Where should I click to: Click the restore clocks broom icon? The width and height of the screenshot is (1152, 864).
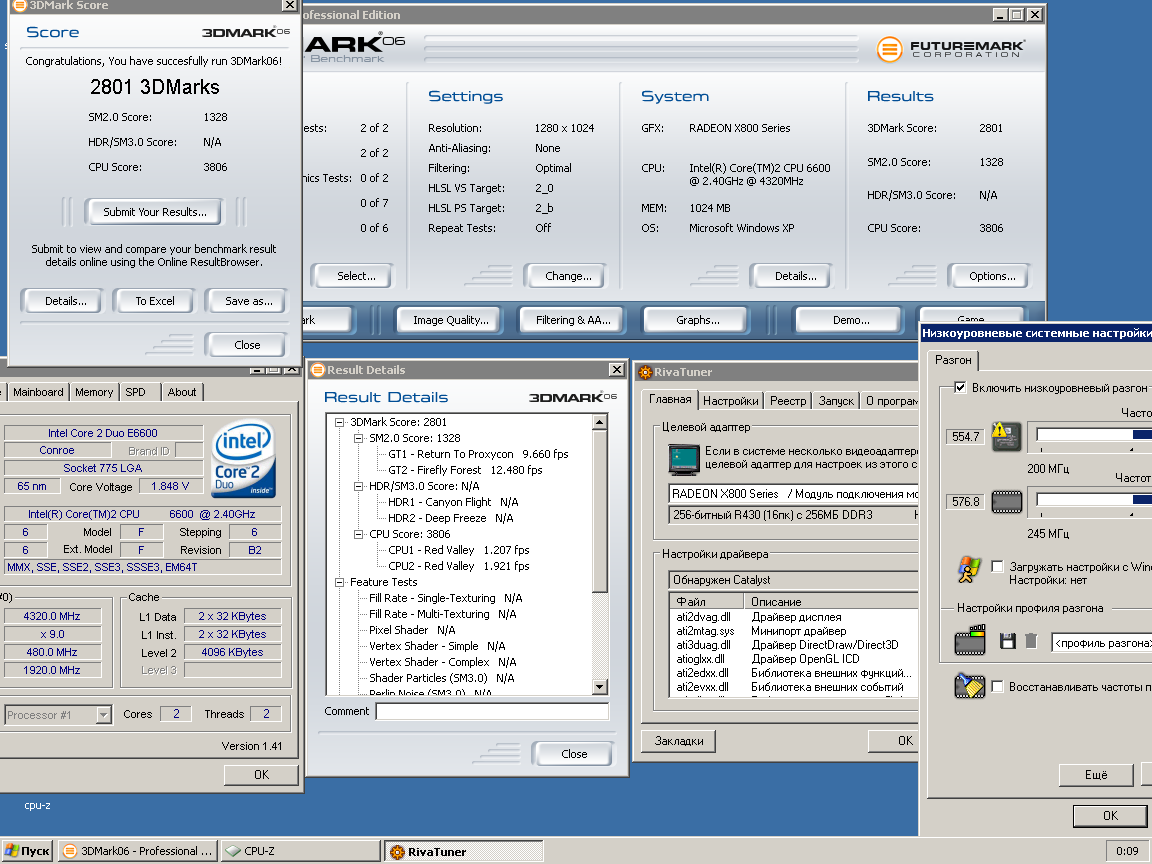969,686
